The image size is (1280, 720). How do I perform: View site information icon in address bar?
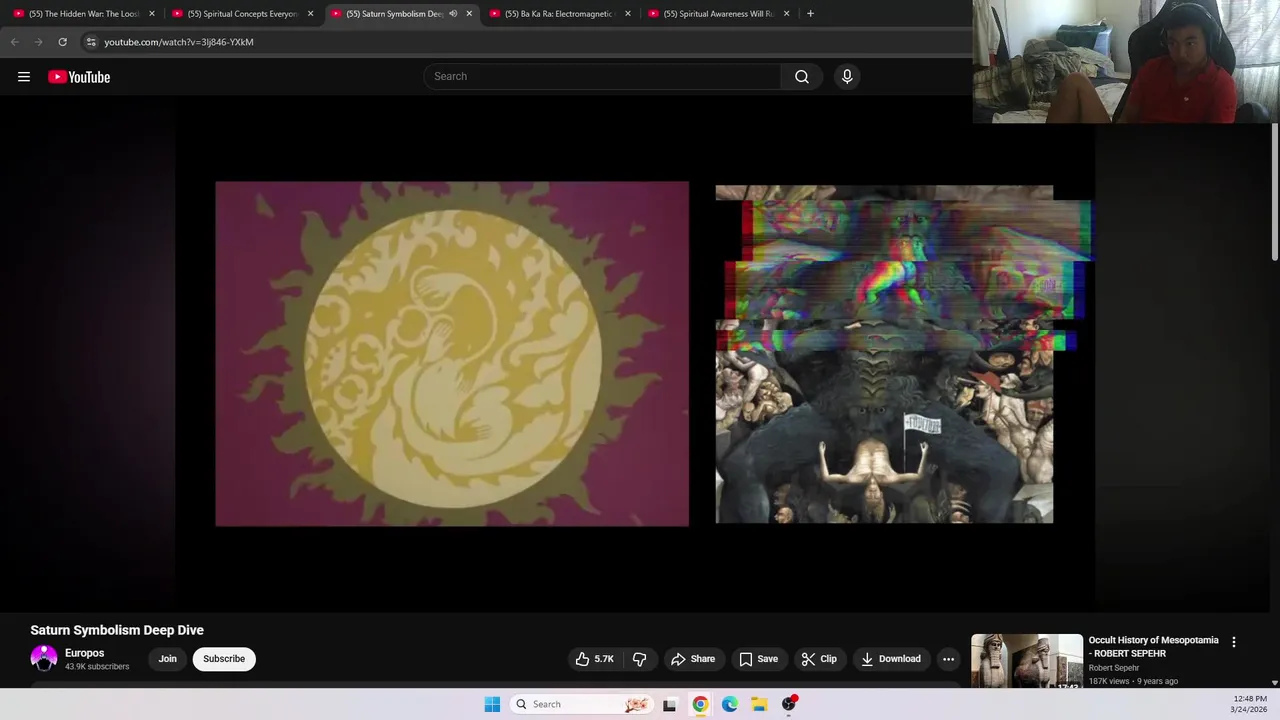[91, 42]
